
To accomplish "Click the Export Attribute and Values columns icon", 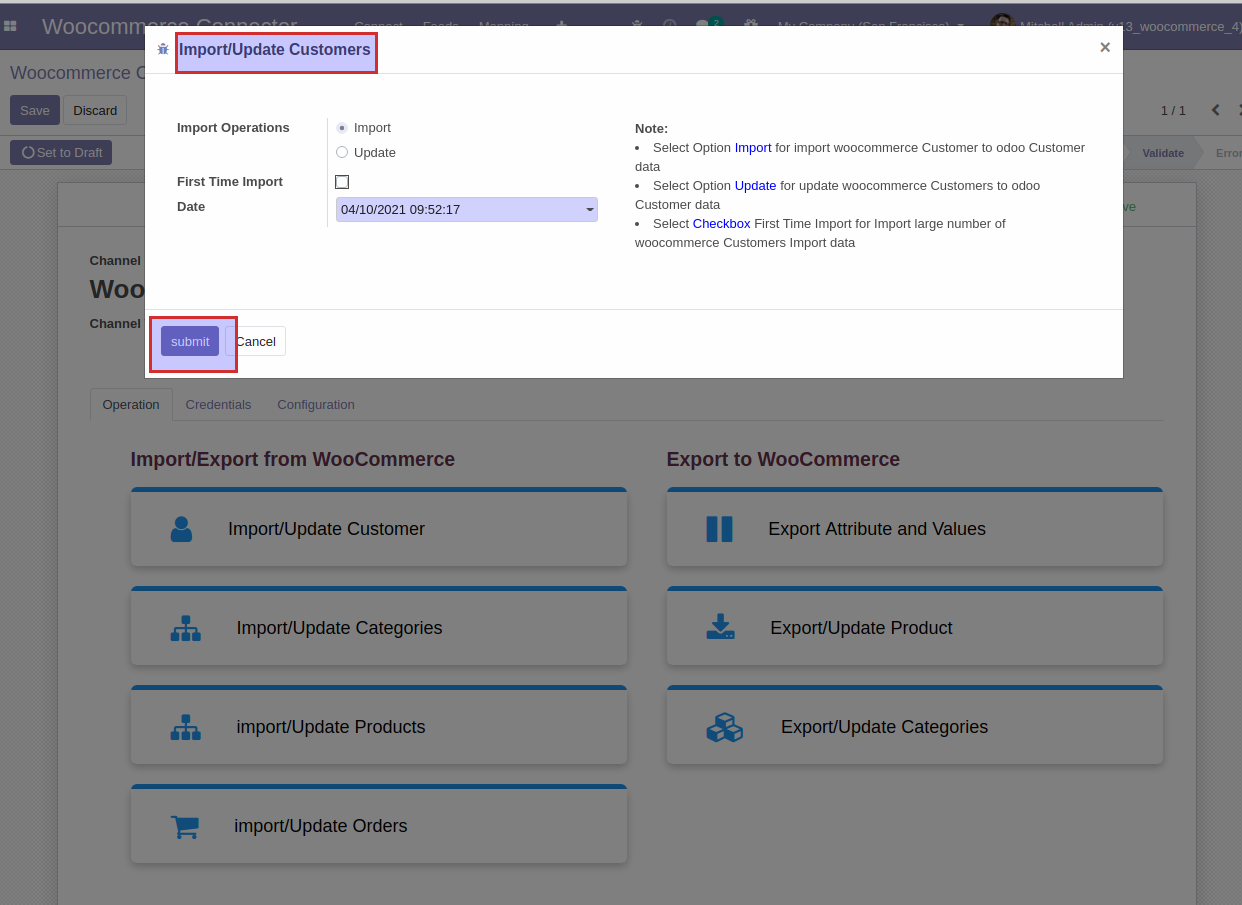I will 719,529.
